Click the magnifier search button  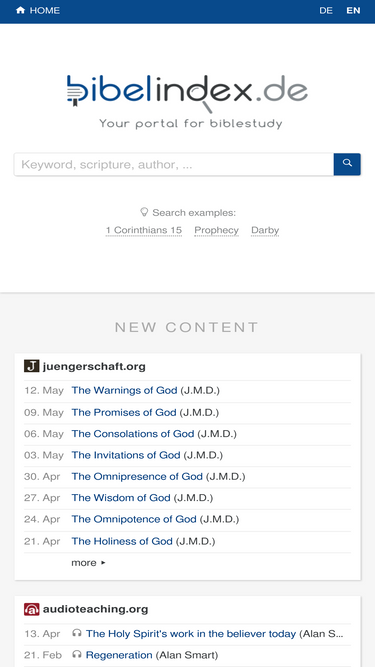click(x=347, y=164)
